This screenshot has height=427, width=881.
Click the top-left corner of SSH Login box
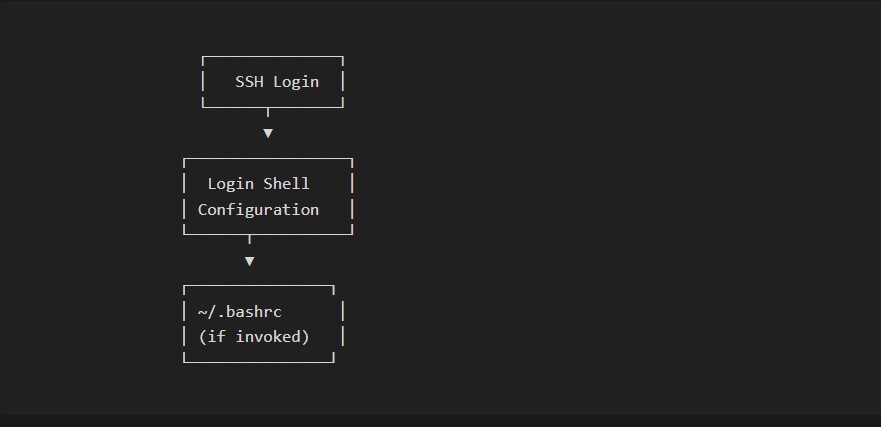pos(203,57)
